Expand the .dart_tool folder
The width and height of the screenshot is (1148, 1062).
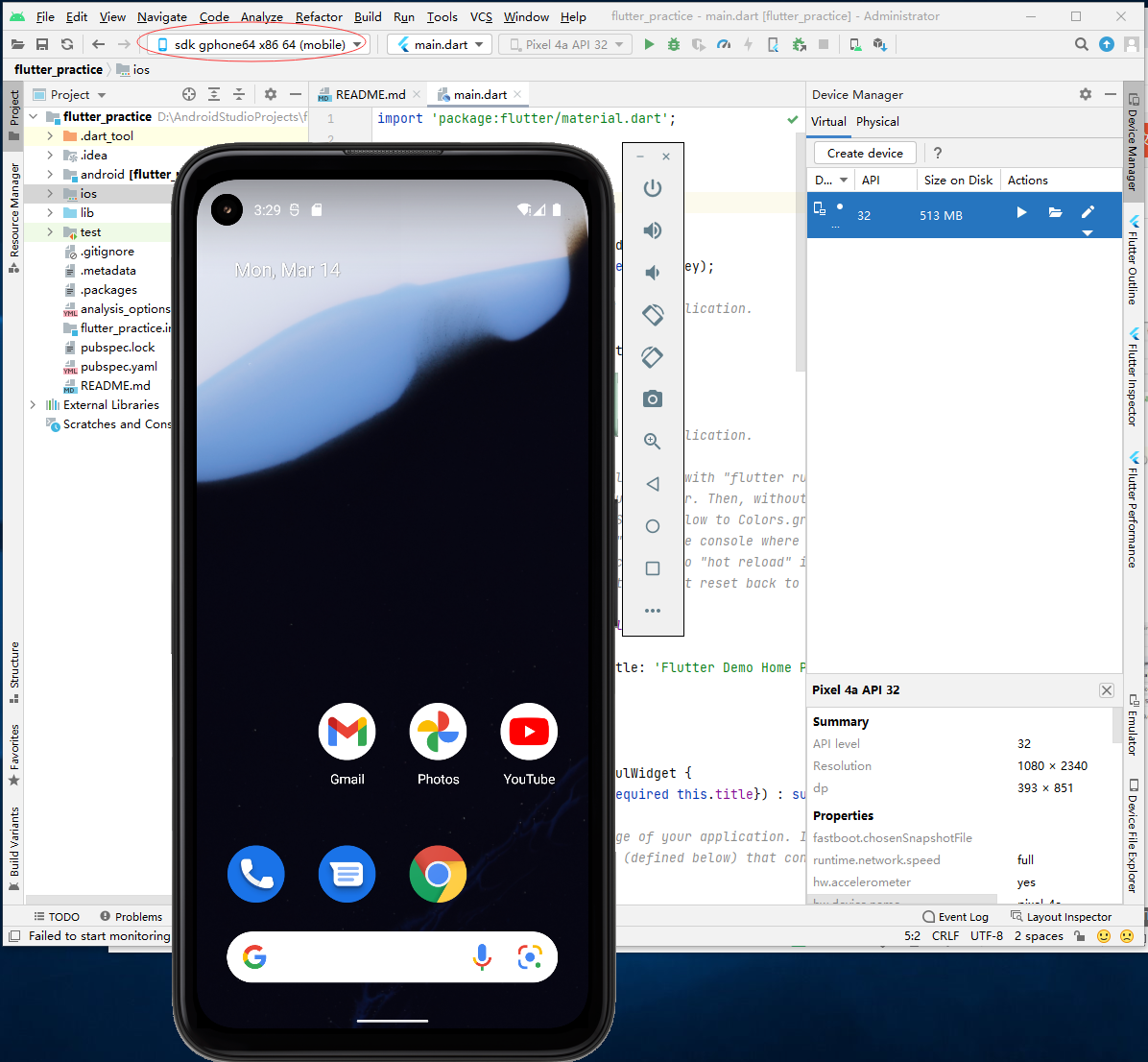(50, 136)
